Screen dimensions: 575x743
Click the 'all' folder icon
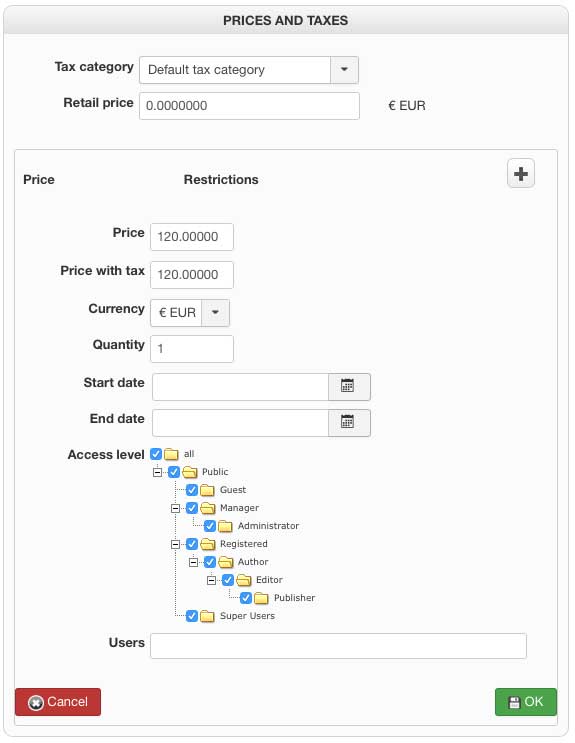tap(171, 454)
